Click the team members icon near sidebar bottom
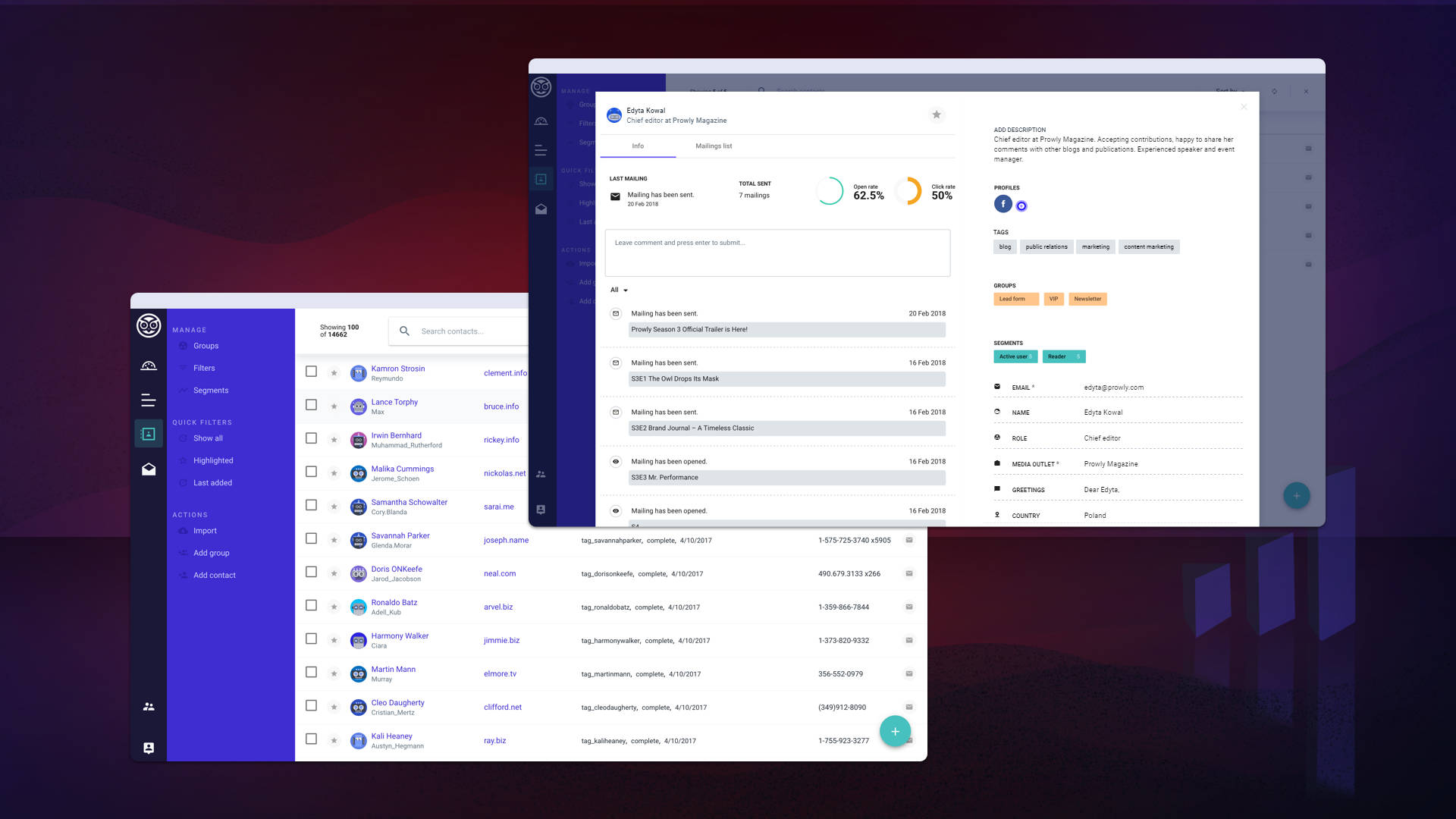 click(x=149, y=706)
